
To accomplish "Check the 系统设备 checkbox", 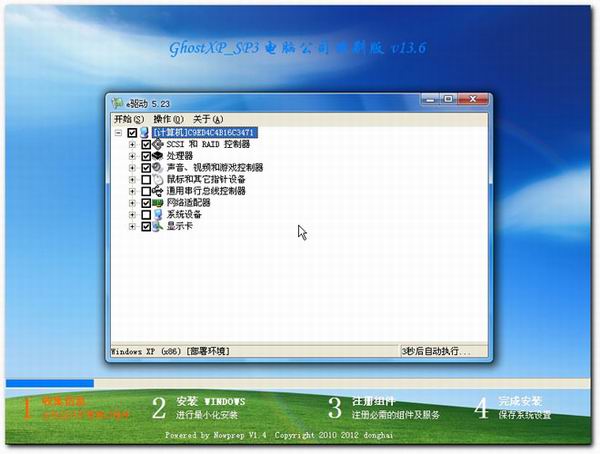I will click(146, 215).
